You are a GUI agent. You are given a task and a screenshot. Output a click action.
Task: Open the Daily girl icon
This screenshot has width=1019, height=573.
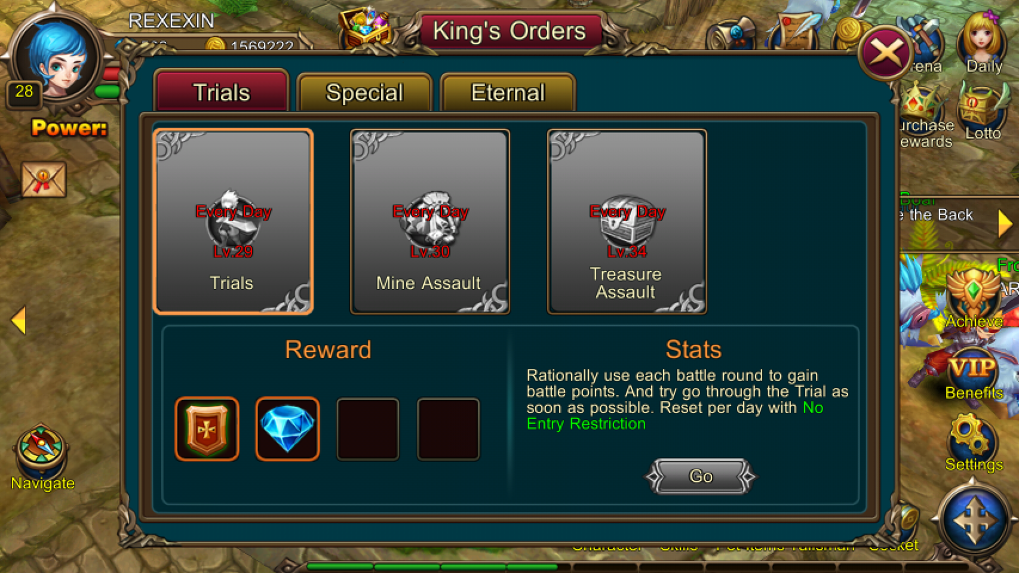(983, 43)
